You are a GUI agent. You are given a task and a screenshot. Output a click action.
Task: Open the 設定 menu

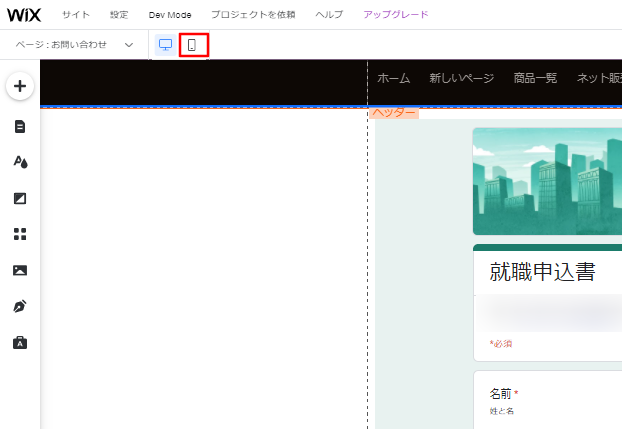coord(119,15)
